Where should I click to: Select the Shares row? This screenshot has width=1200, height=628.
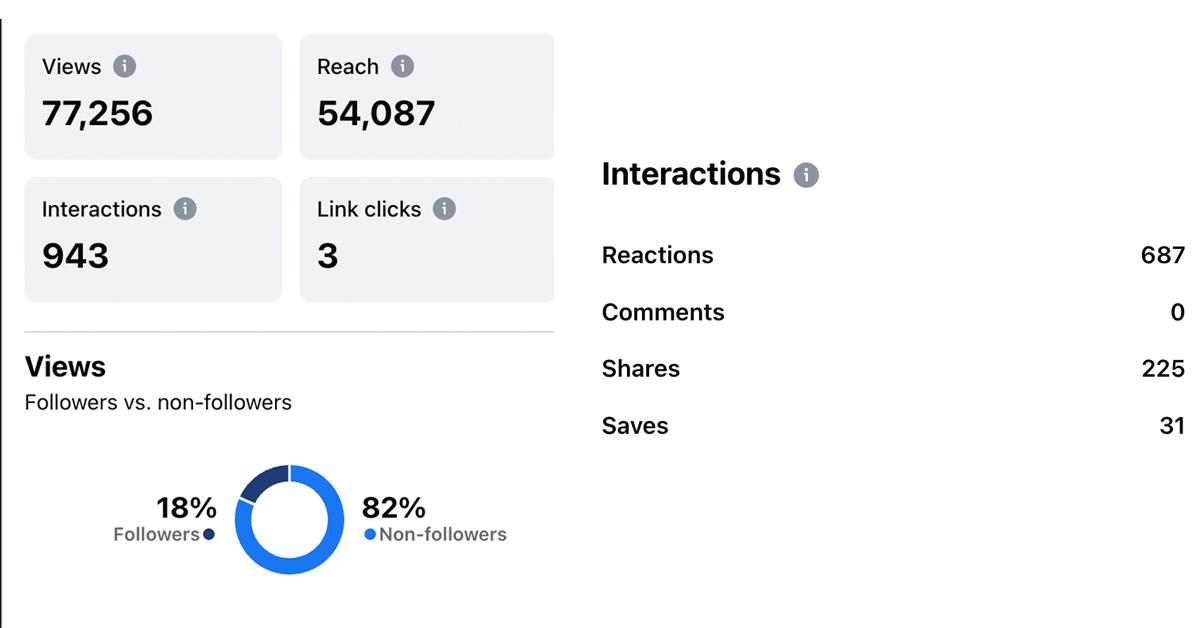893,369
